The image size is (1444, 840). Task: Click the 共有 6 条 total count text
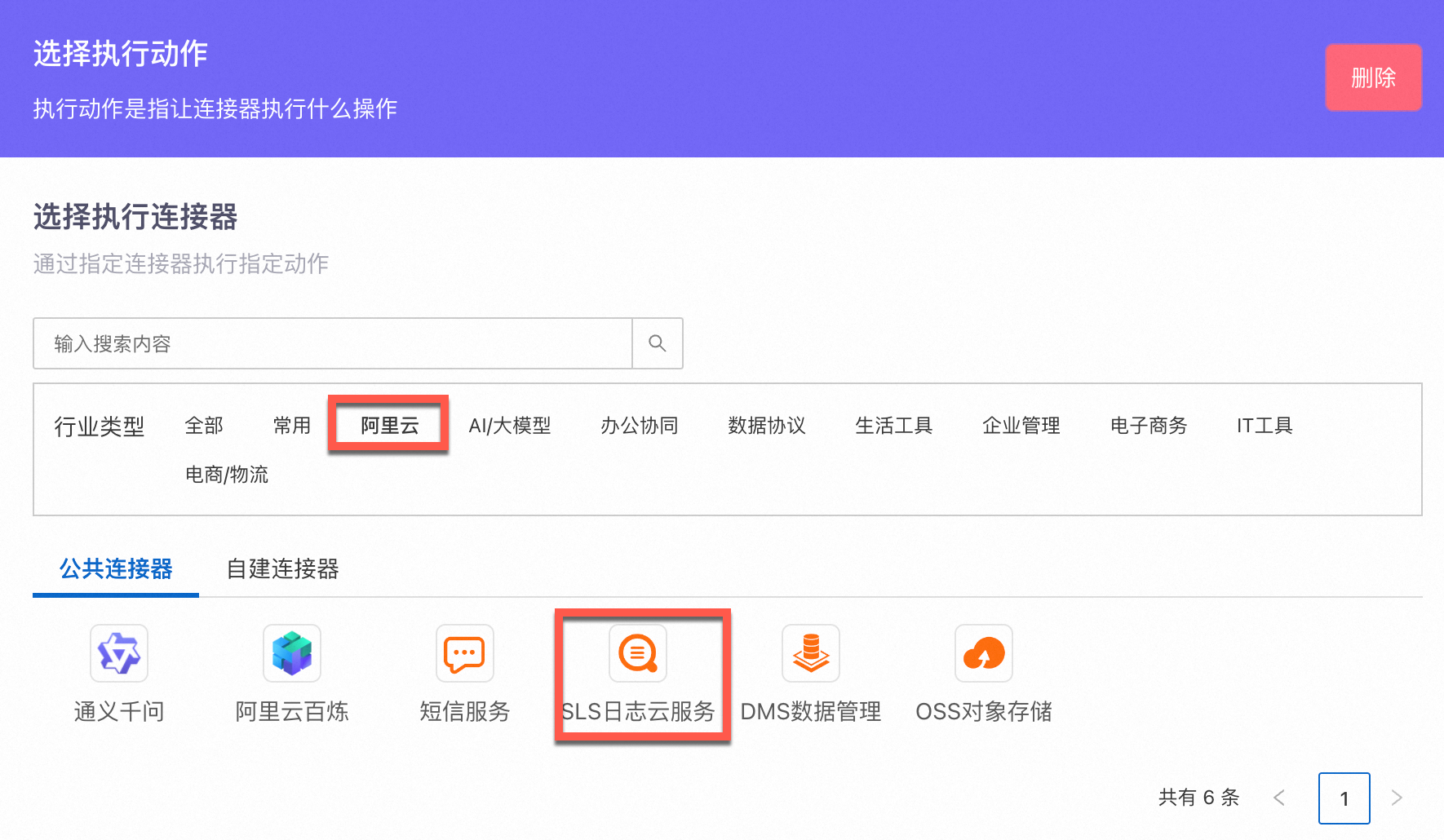pos(1199,798)
